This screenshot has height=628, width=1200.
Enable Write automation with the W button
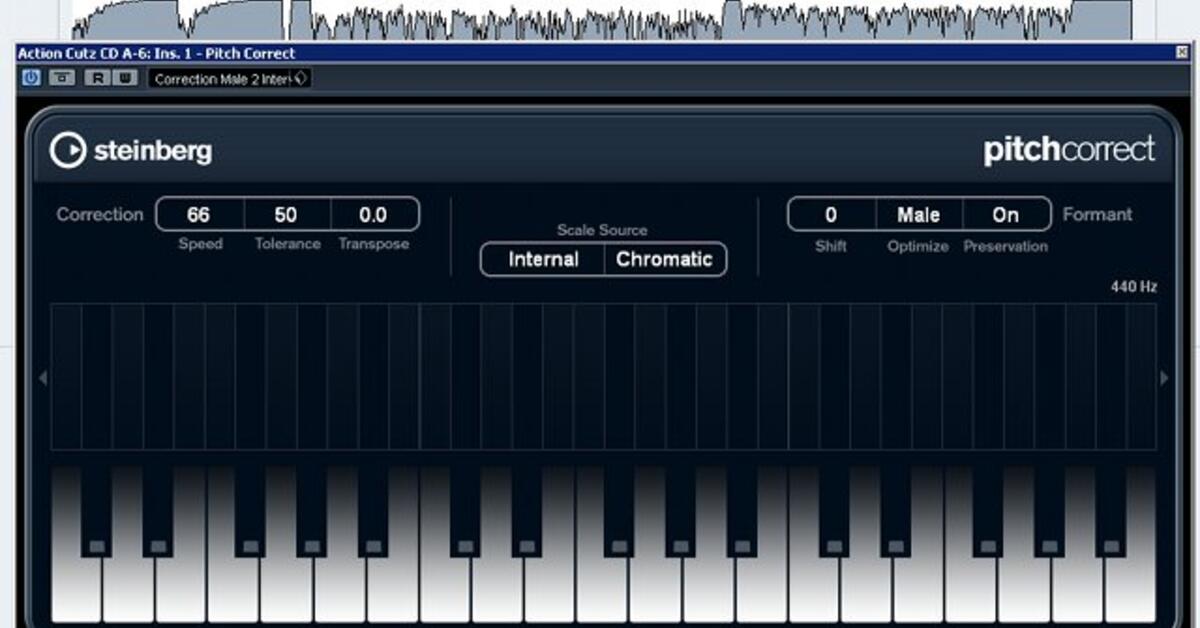point(125,77)
